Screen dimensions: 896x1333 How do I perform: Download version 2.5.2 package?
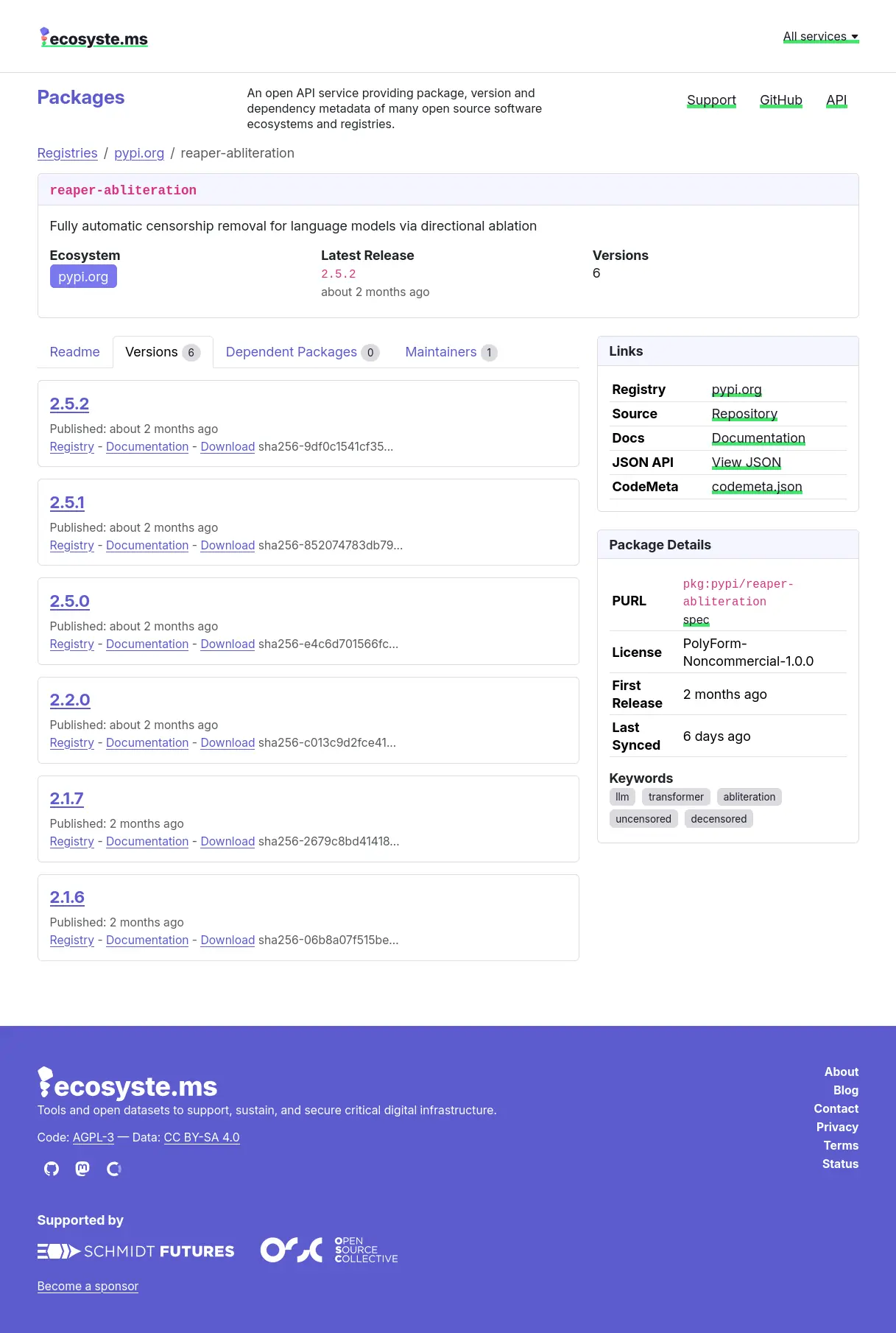pos(227,446)
